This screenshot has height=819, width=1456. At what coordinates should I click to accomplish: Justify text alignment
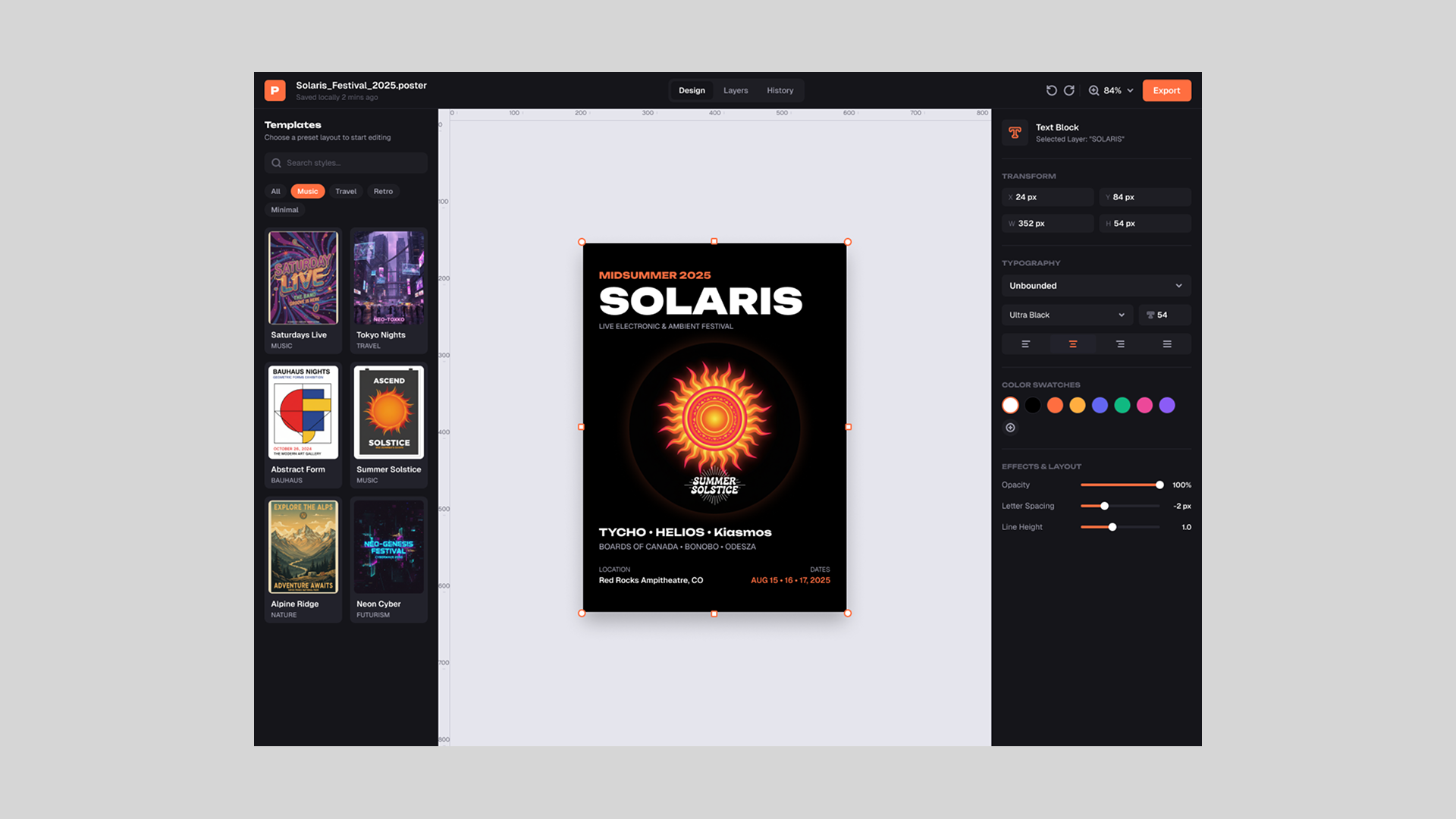coord(1167,344)
